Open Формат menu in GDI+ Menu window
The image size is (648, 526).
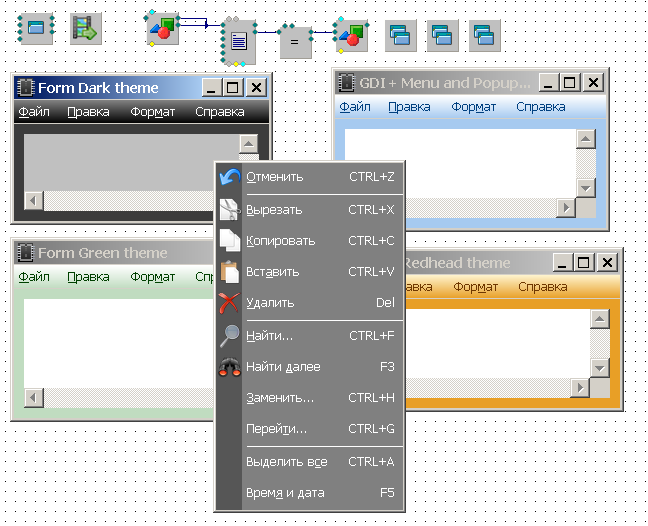(x=474, y=107)
